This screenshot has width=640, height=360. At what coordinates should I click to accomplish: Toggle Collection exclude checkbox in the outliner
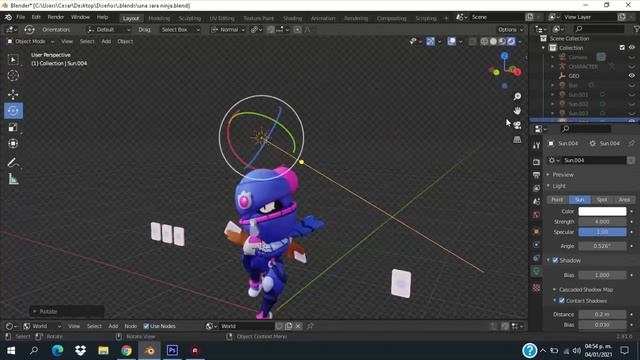[622, 48]
